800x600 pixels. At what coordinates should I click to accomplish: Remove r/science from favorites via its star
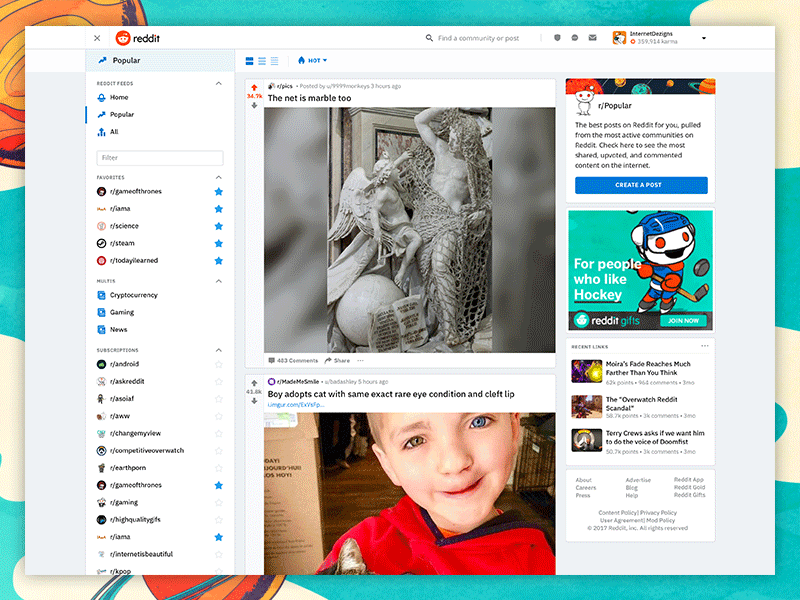[x=218, y=226]
